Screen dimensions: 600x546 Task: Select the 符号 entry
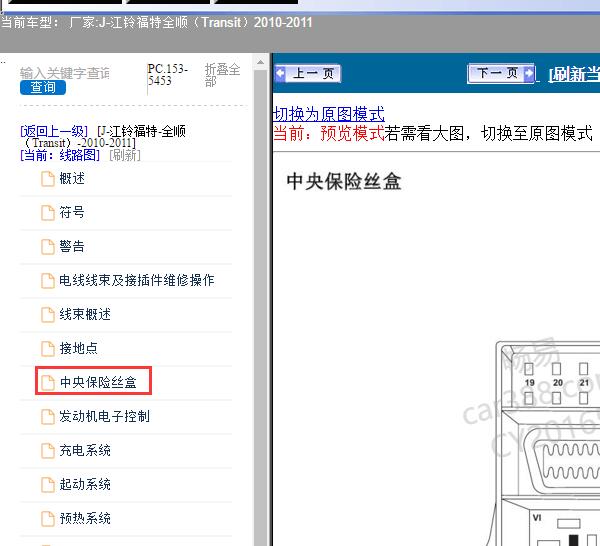[72, 212]
